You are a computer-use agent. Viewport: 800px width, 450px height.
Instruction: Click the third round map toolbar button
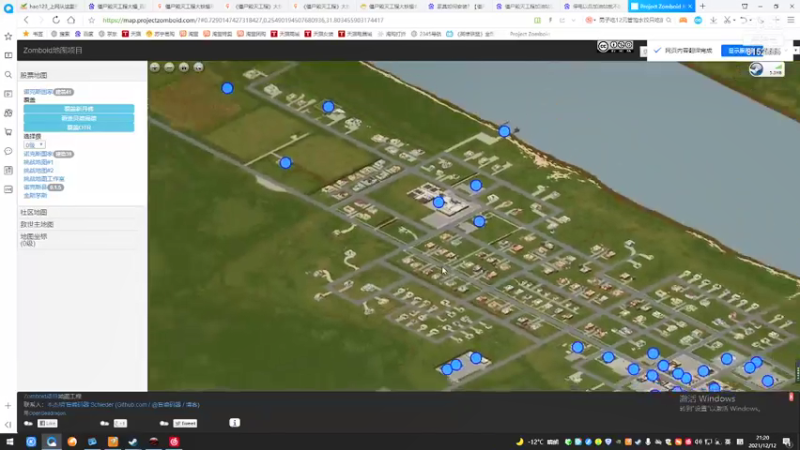tap(184, 67)
